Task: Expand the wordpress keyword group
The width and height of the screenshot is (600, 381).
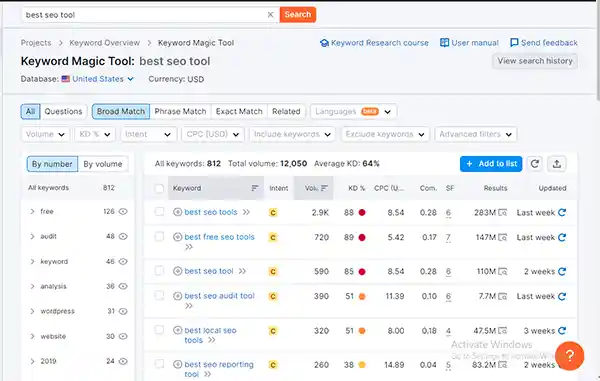Action: coord(33,311)
